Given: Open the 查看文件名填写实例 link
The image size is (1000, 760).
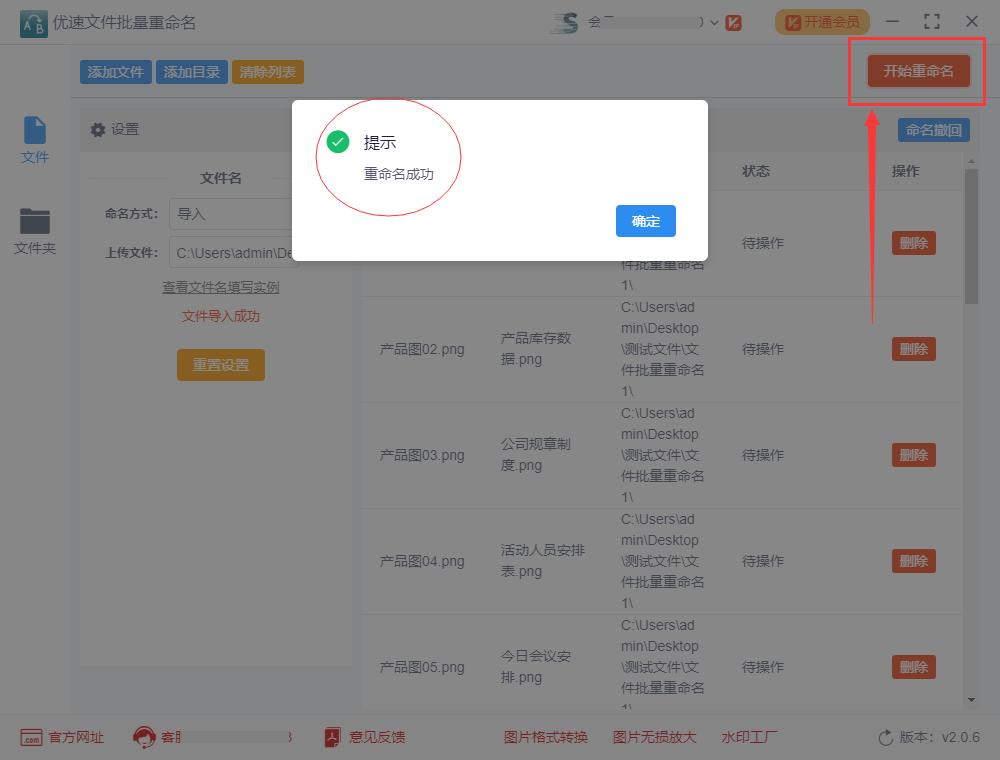Looking at the screenshot, I should tap(220, 288).
